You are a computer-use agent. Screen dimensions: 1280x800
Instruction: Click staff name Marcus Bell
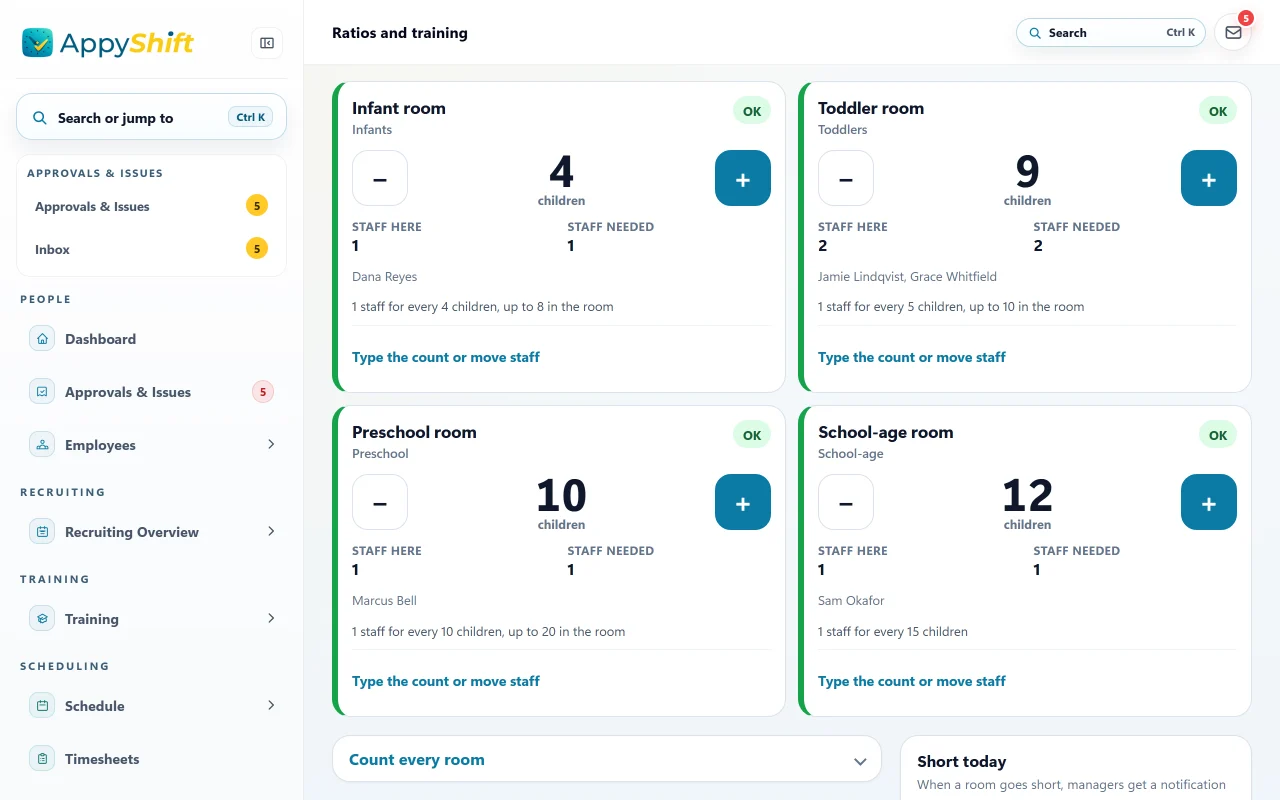[x=384, y=601]
